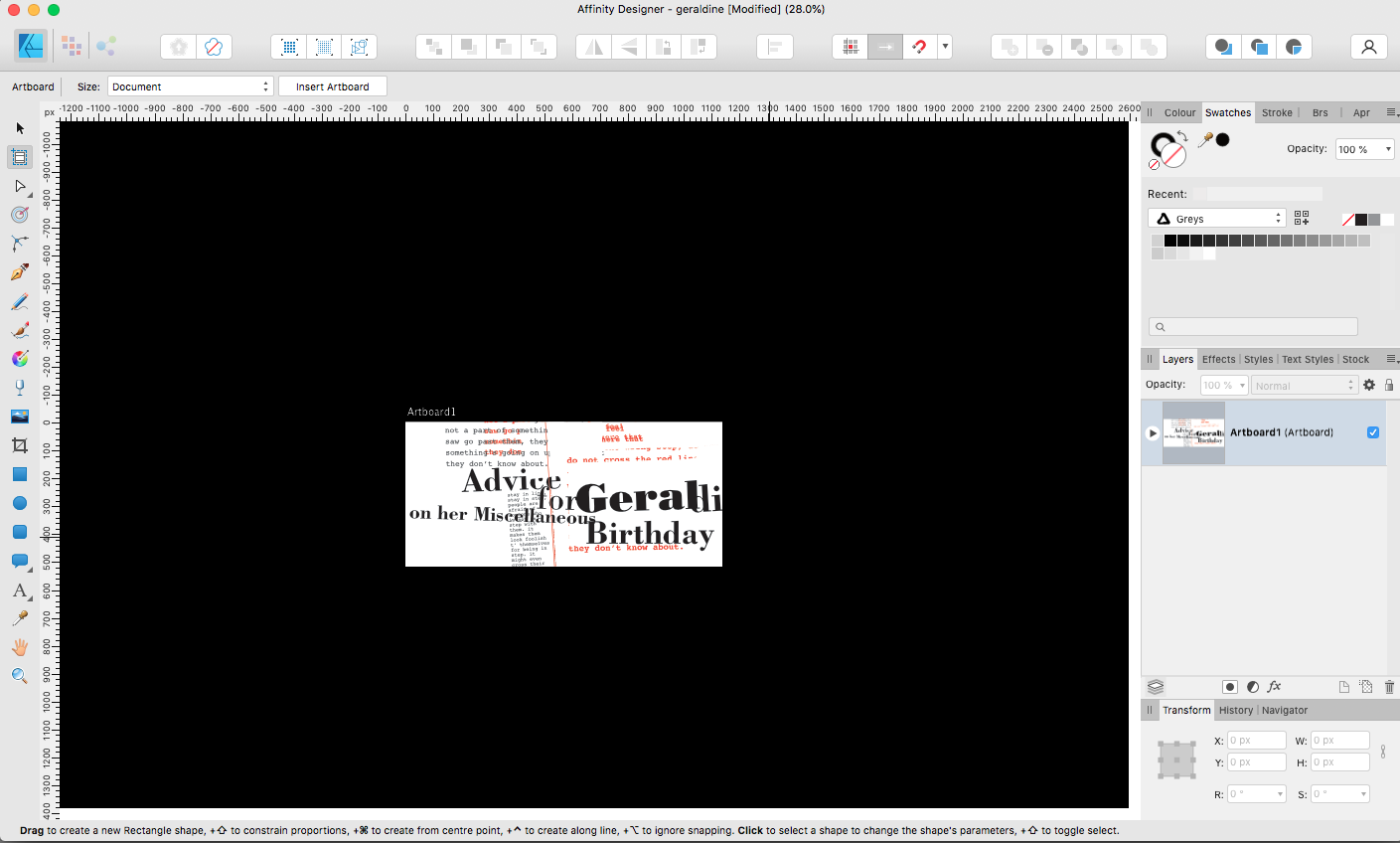Viewport: 1400px width, 843px height.
Task: Toggle transform aspect ratio link
Action: (1383, 752)
